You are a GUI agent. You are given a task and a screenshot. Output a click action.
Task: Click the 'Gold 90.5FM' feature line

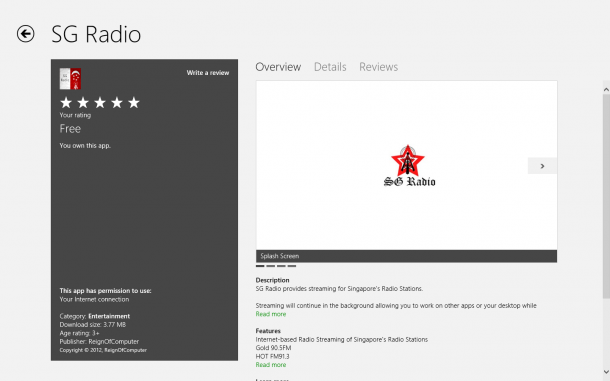(273, 348)
